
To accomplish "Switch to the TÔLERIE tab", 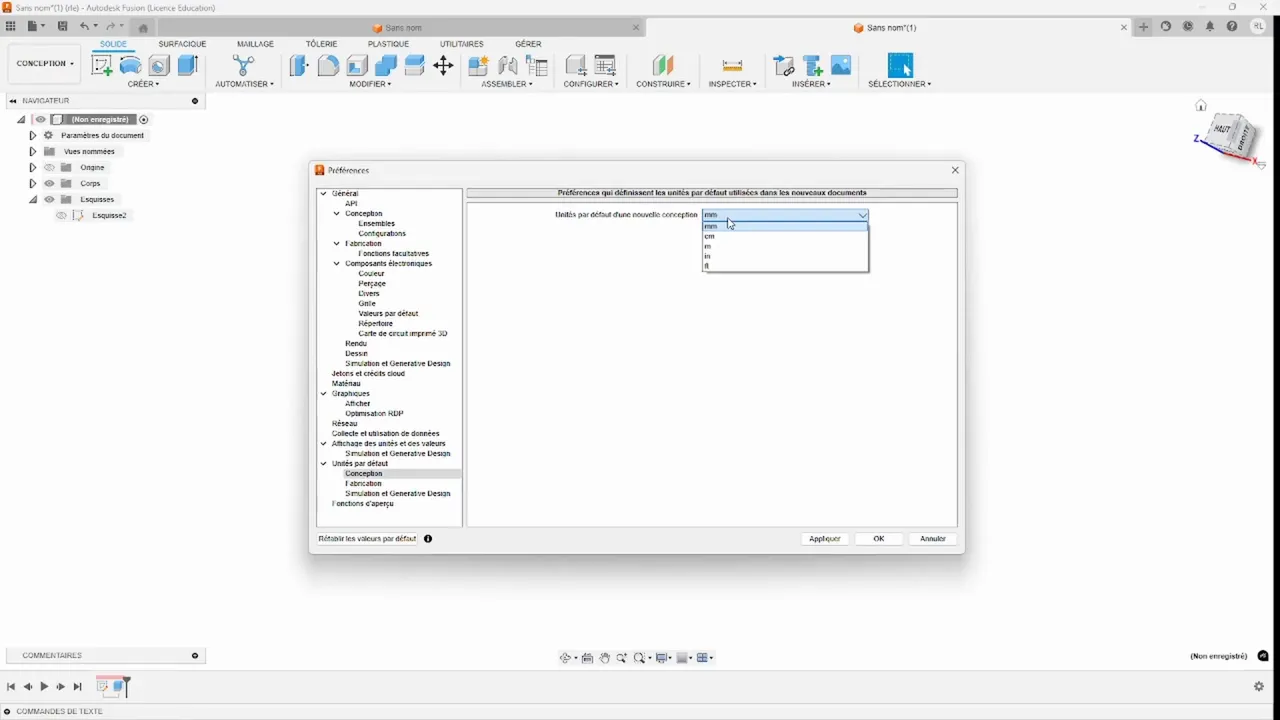I will point(321,44).
